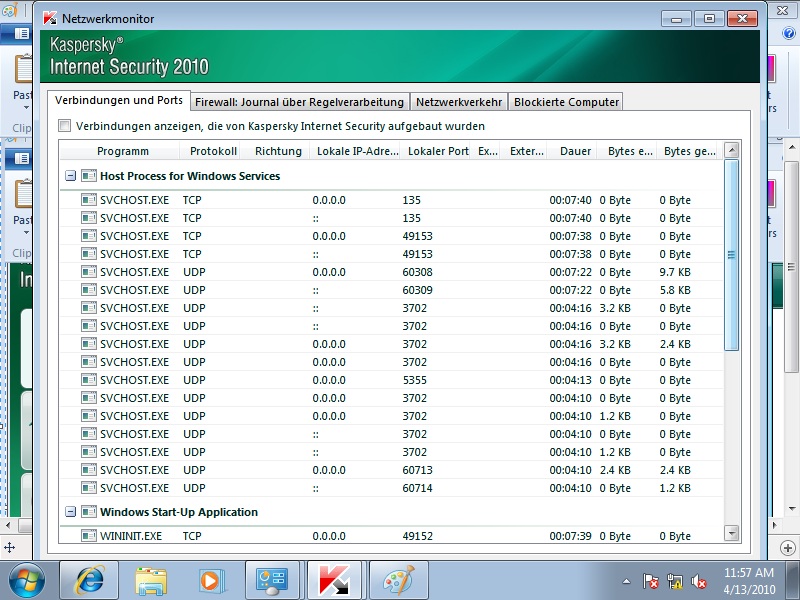Open the Netzwerkverkehr tab
This screenshot has height=600, width=800.
459,102
